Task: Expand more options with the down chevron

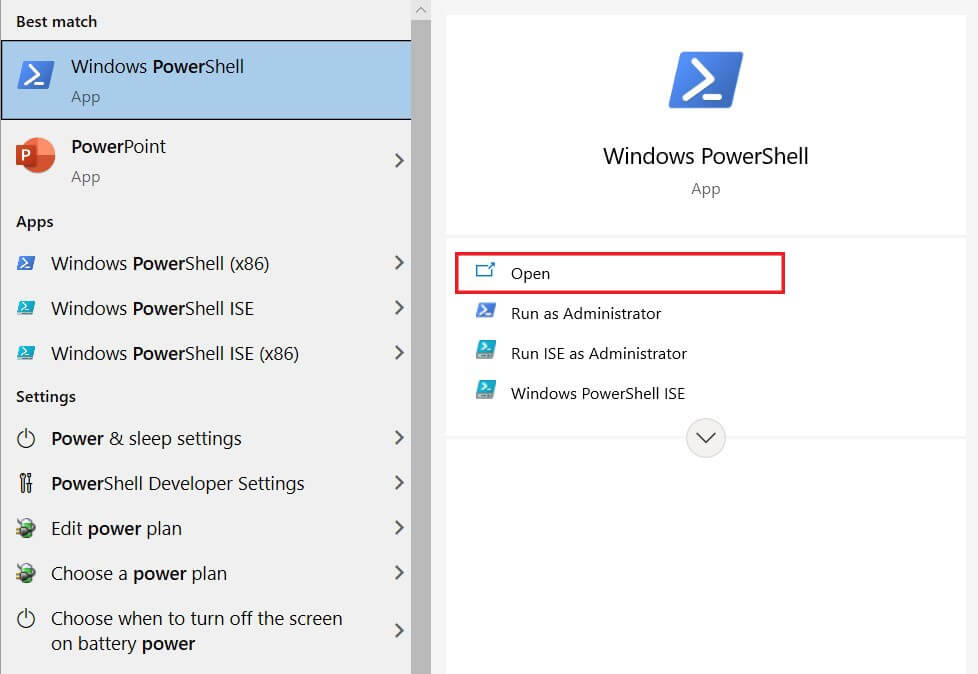Action: coord(705,438)
